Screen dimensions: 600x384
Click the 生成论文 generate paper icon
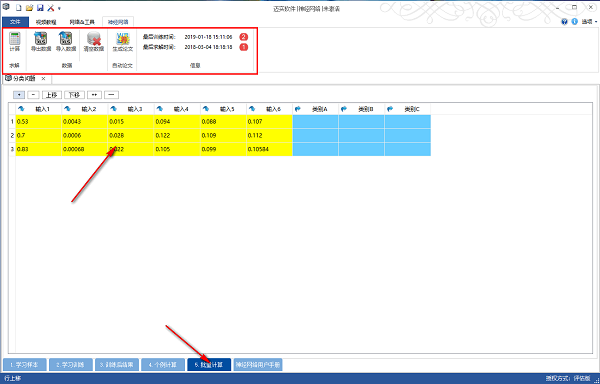(123, 39)
